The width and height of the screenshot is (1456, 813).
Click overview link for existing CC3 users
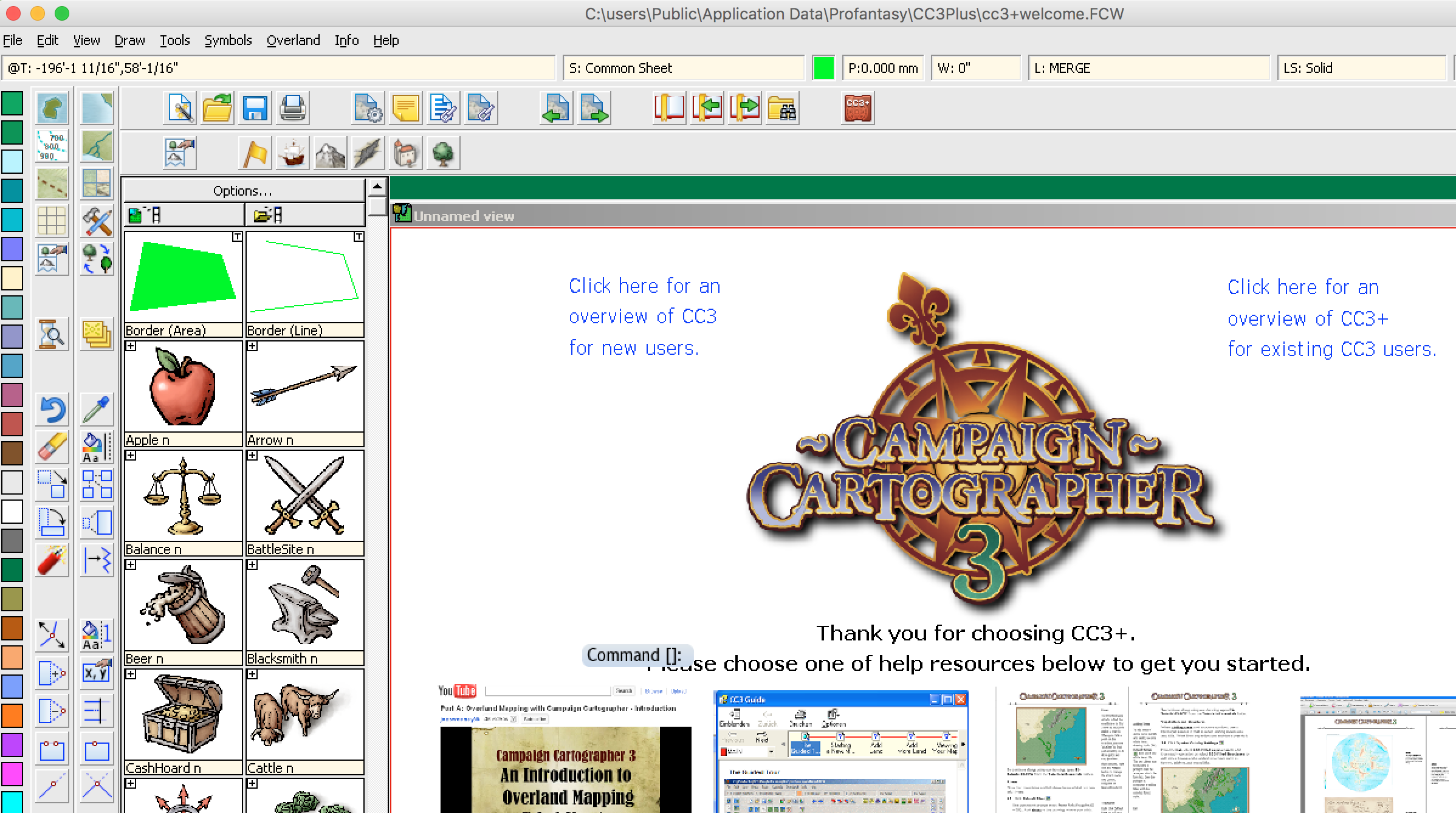[x=1332, y=318]
